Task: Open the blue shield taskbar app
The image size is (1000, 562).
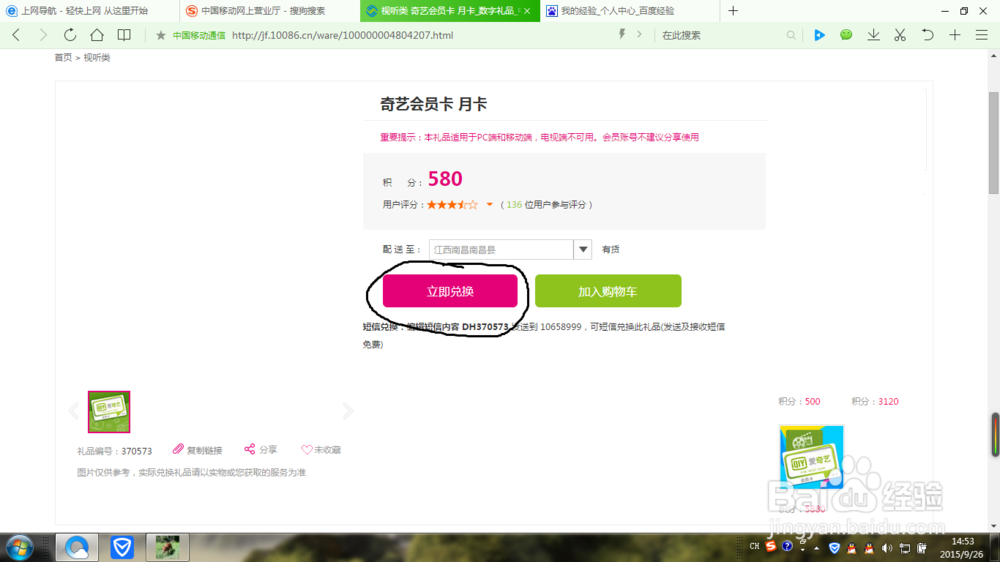Action: click(x=122, y=547)
